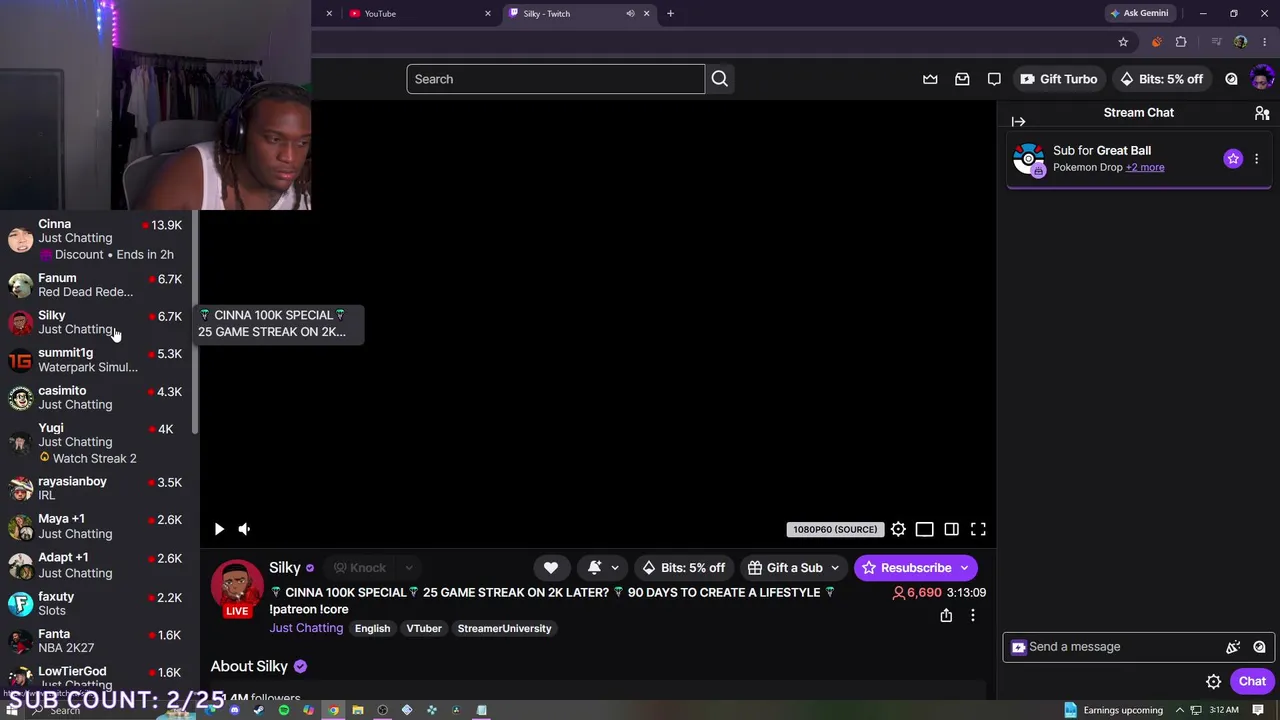Bookmark this page with the star icon
The width and height of the screenshot is (1280, 720).
[x=1123, y=42]
